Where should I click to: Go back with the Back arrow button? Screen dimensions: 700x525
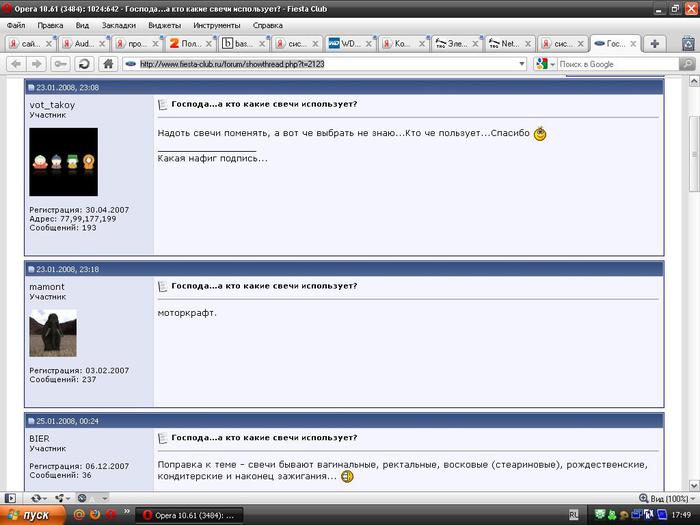(16, 64)
